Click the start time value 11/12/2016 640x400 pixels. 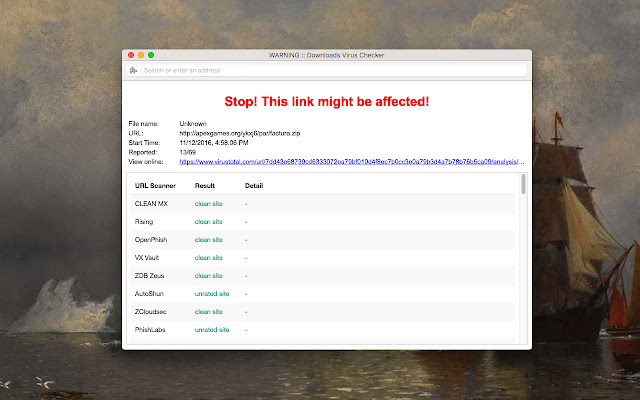coord(214,142)
